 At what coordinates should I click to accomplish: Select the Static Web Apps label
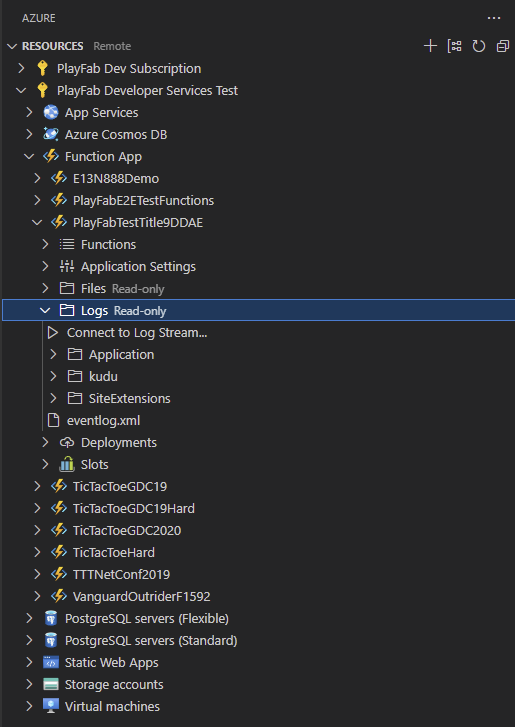pos(111,663)
